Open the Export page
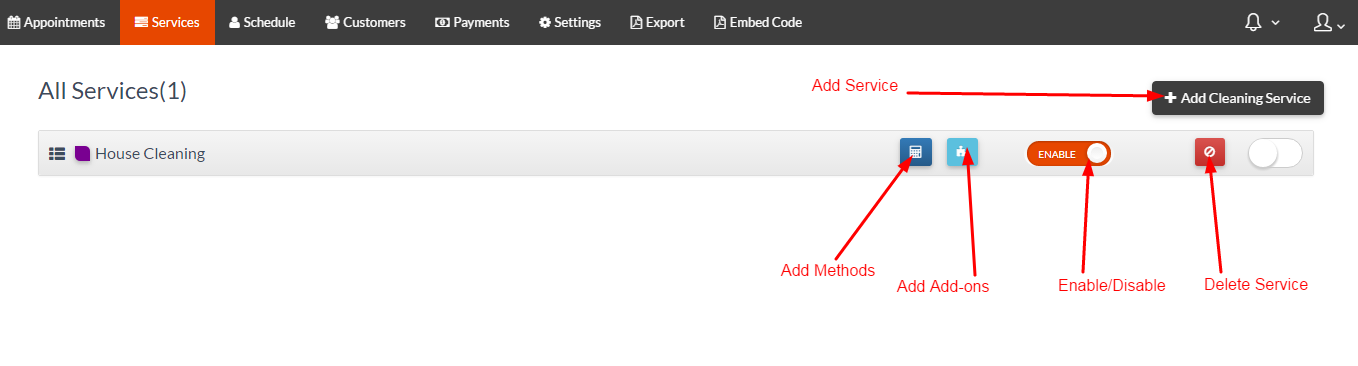The image size is (1358, 366). point(657,22)
